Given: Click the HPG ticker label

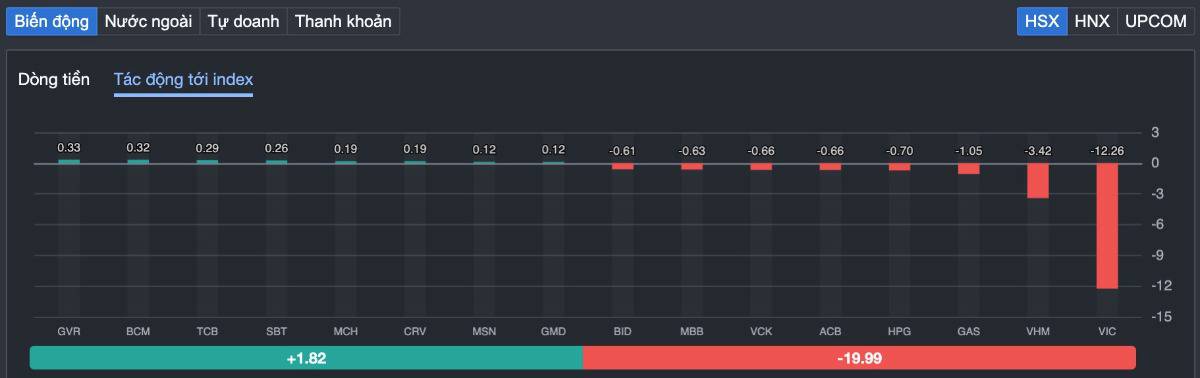Looking at the screenshot, I should pyautogui.click(x=899, y=331).
